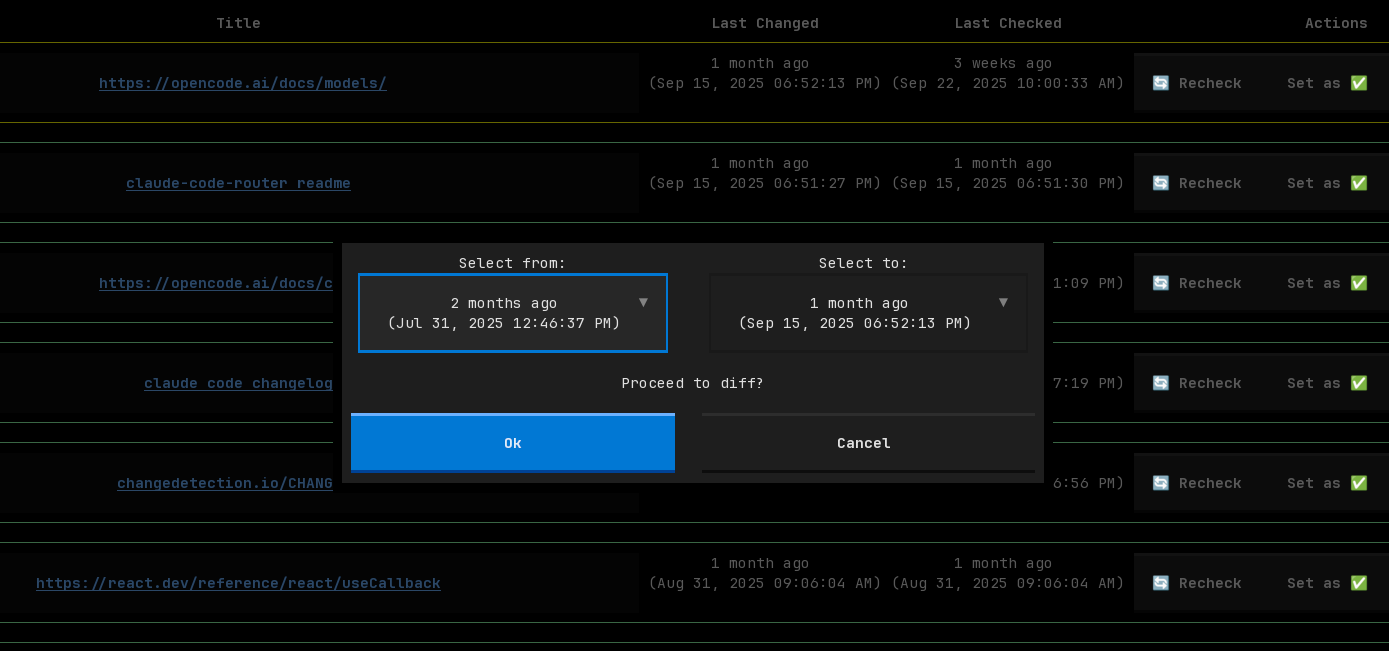Cancel the diff dialog
This screenshot has width=1389, height=651.
(x=868, y=443)
